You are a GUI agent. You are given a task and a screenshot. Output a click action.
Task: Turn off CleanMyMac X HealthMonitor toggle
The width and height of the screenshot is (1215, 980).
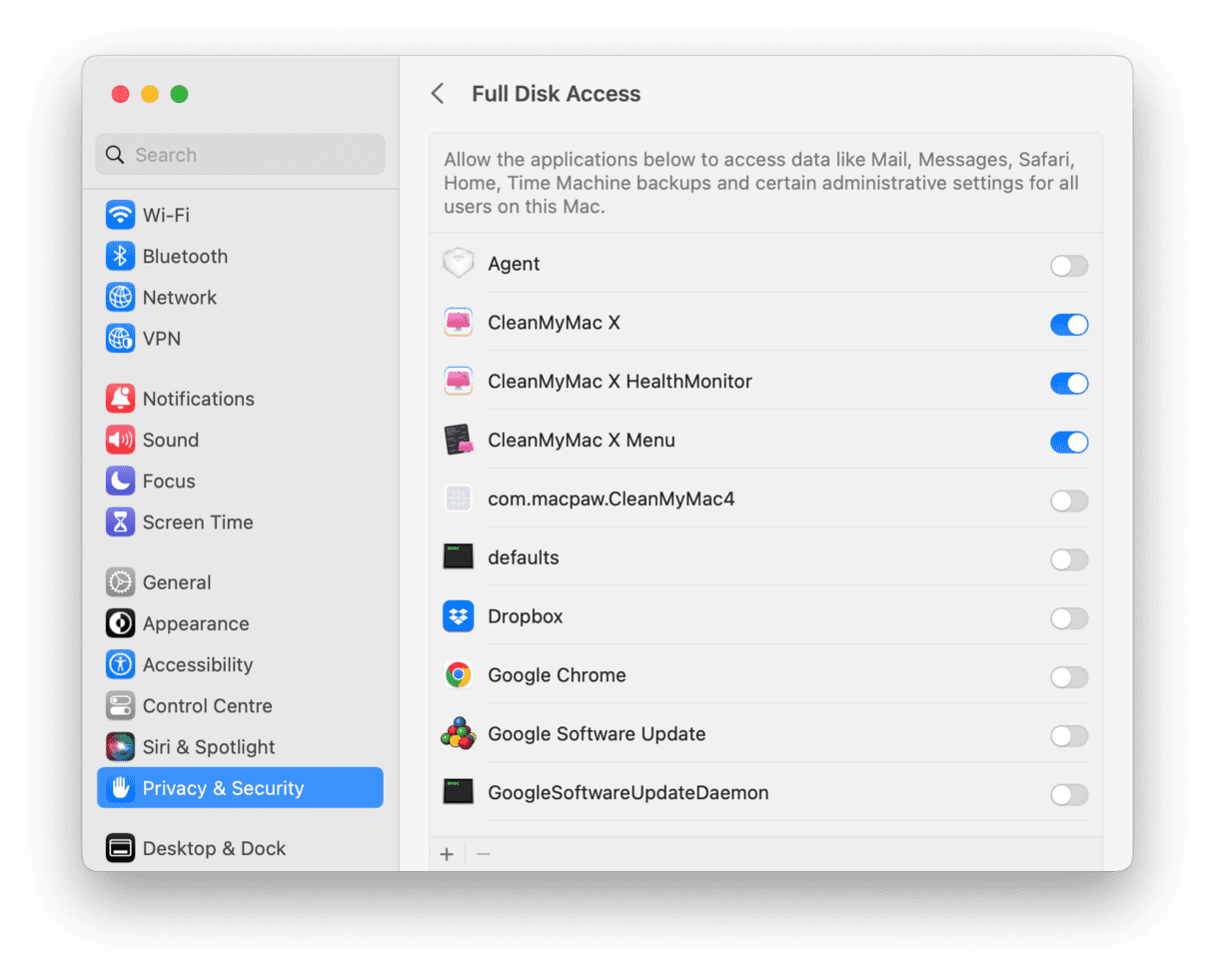(1068, 384)
